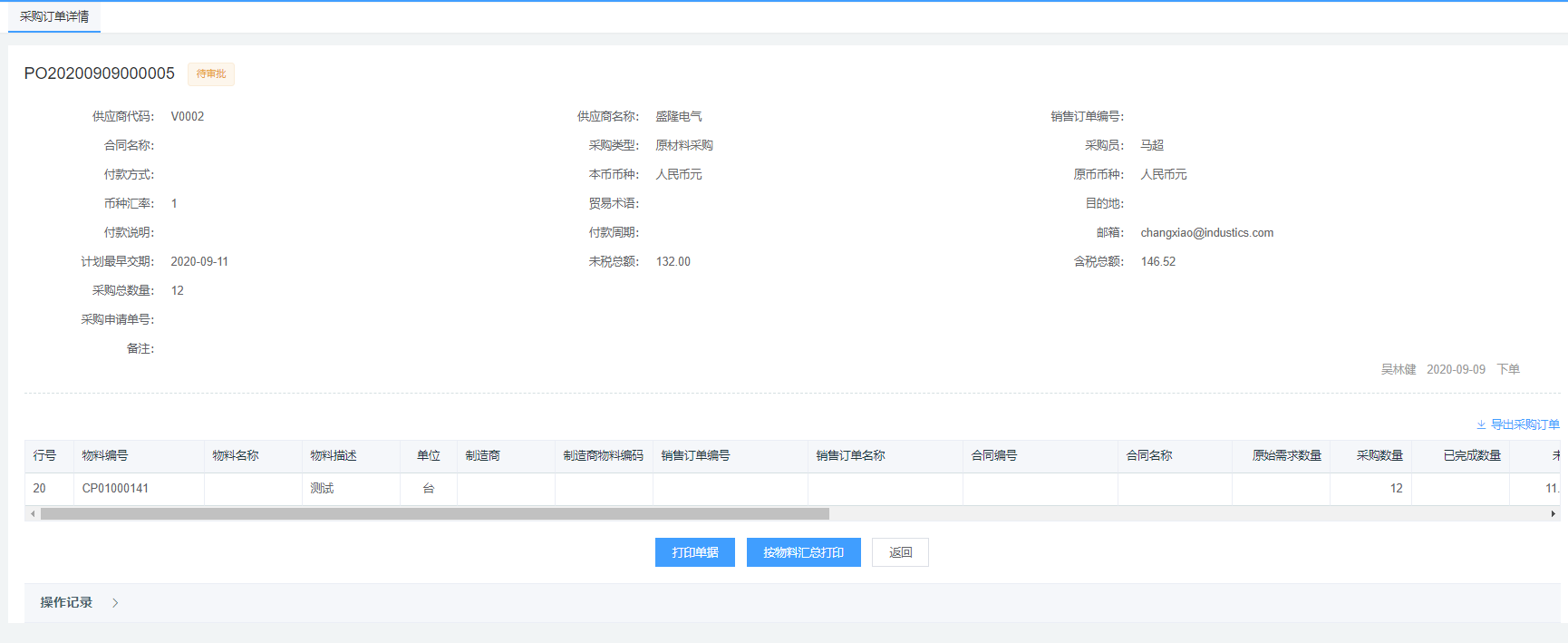Viewport: 1568px width, 643px height.
Task: Click the 返回 button
Action: coord(899,552)
